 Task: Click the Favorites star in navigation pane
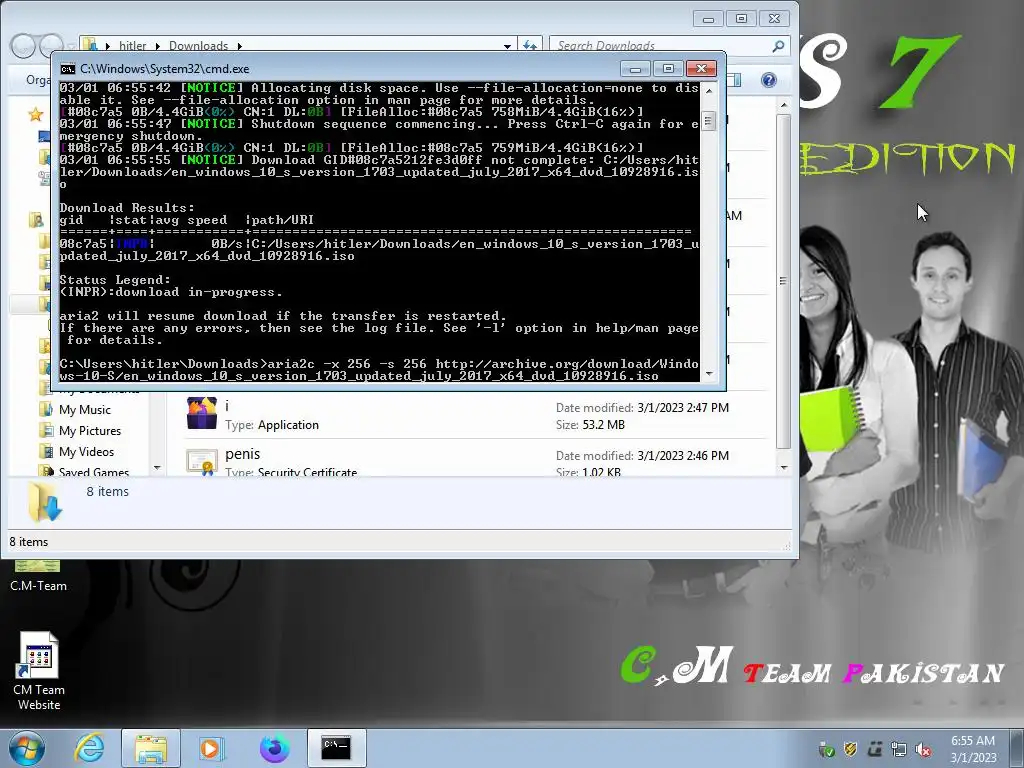(35, 115)
